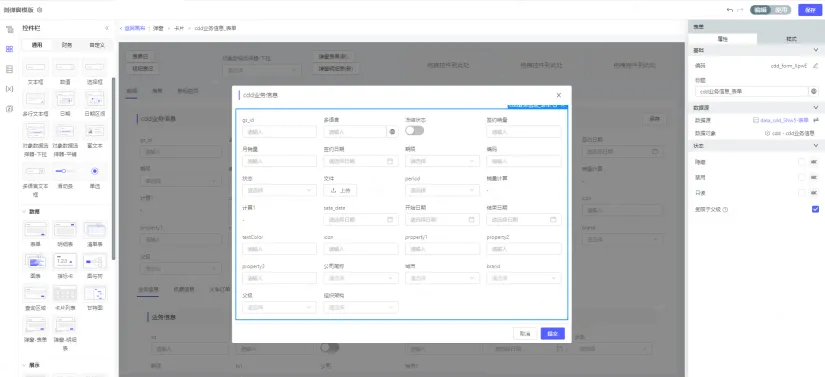
Task: Pick the 图表 chart widget
Action: (36, 266)
